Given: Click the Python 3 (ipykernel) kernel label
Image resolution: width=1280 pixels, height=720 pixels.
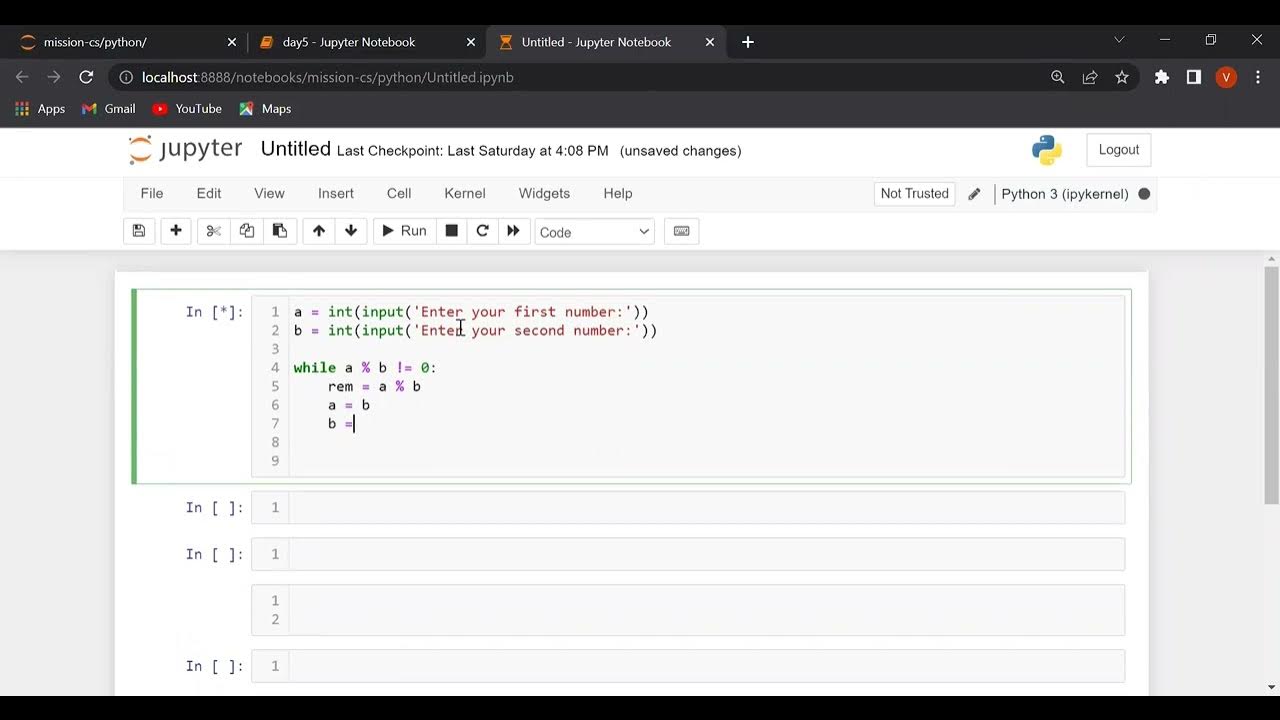Looking at the screenshot, I should (1065, 194).
